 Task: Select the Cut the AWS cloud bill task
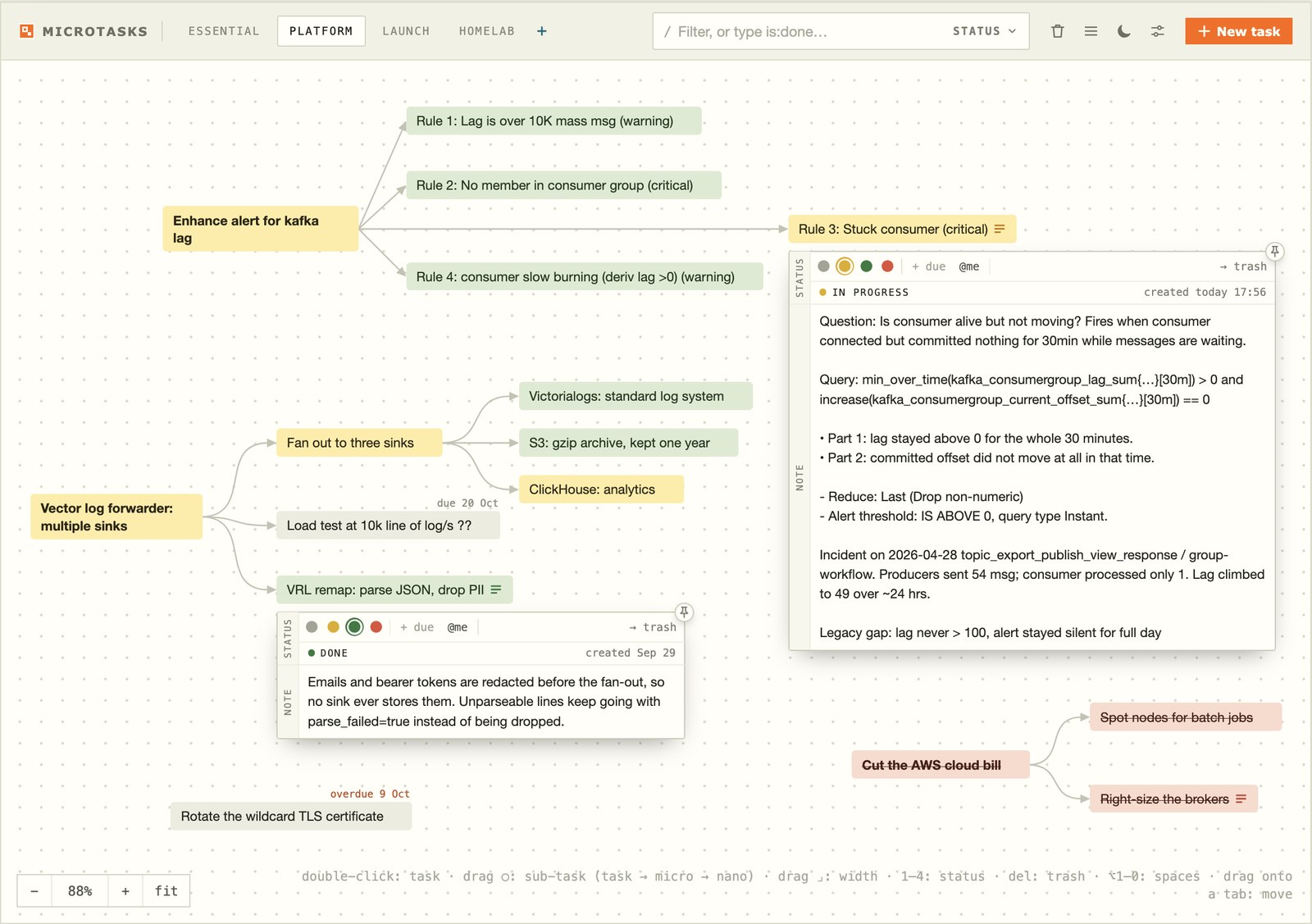941,765
